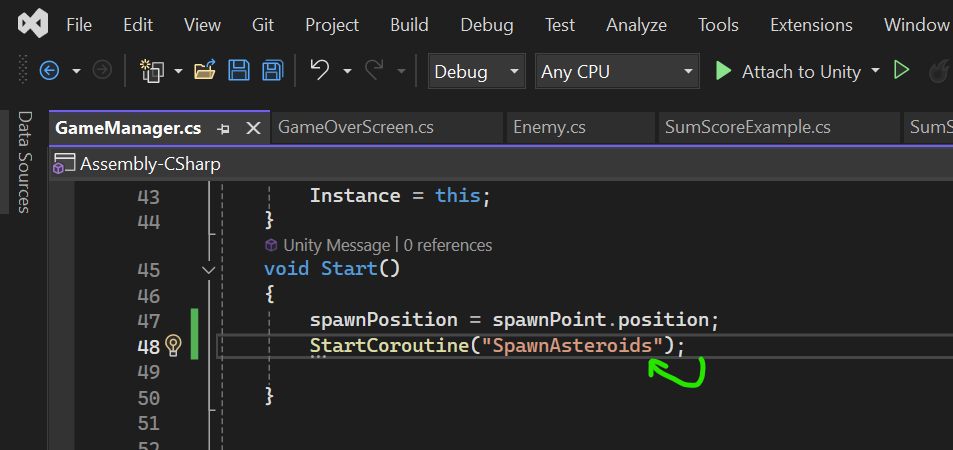The image size is (953, 450).
Task: Click the 0 references CodeLens link
Action: click(x=448, y=245)
